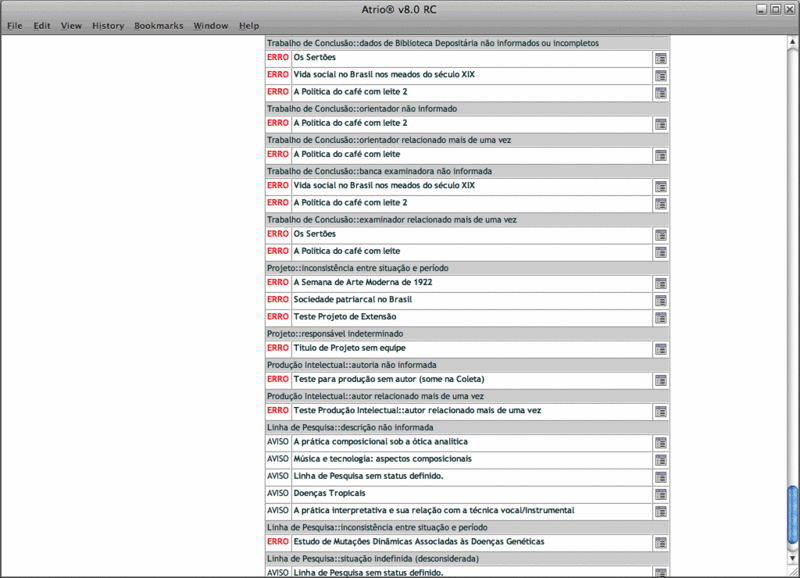Click 'Vida social no Brasil' under banca examinadora

pos(383,186)
